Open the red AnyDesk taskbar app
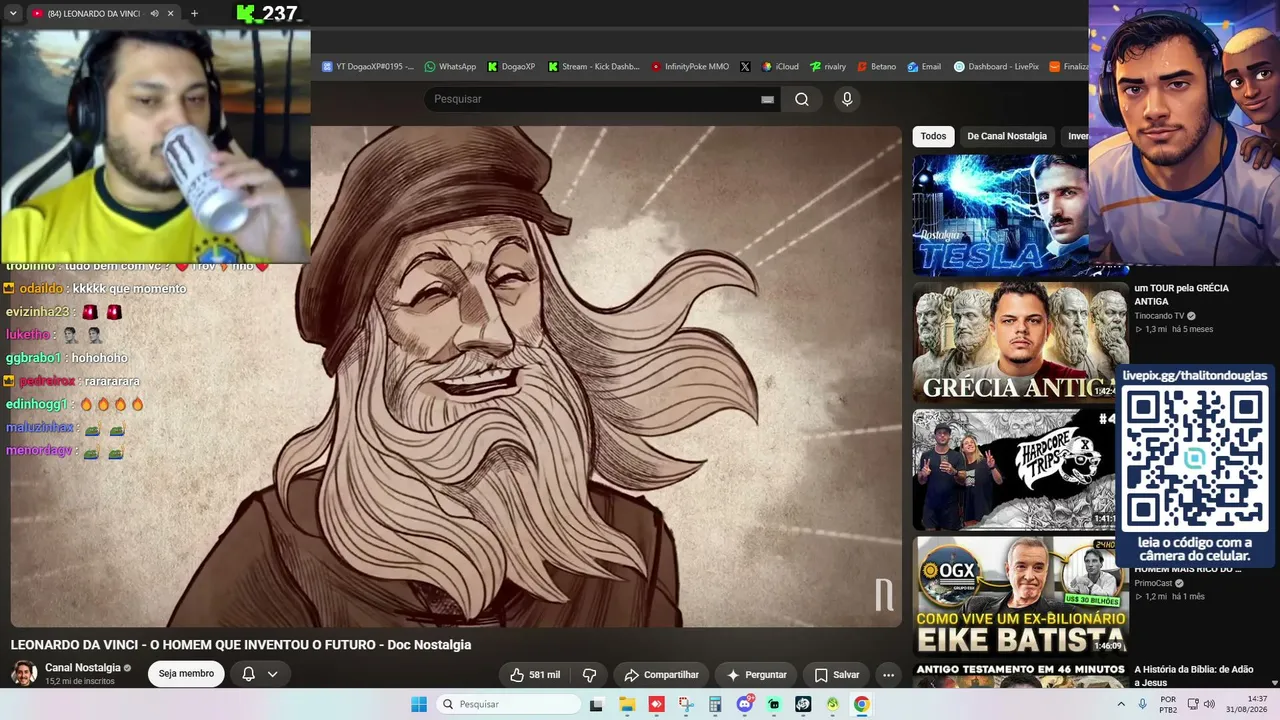Screen dimensions: 1280x720 656,704
